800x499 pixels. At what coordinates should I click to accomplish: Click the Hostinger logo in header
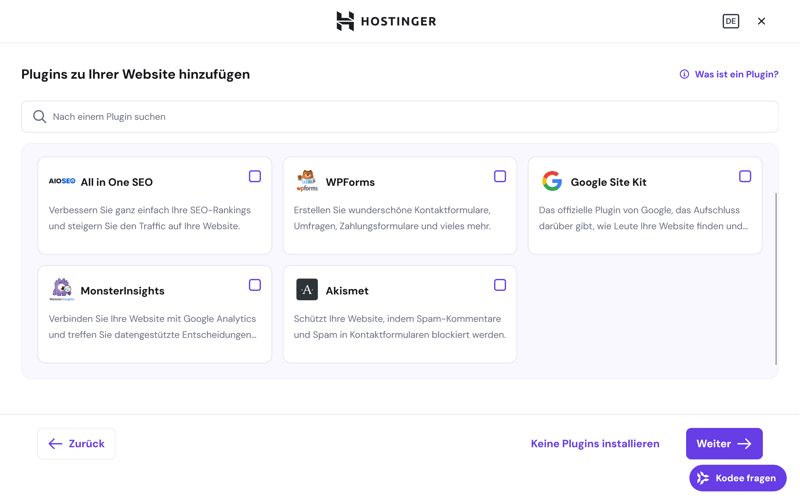(386, 21)
